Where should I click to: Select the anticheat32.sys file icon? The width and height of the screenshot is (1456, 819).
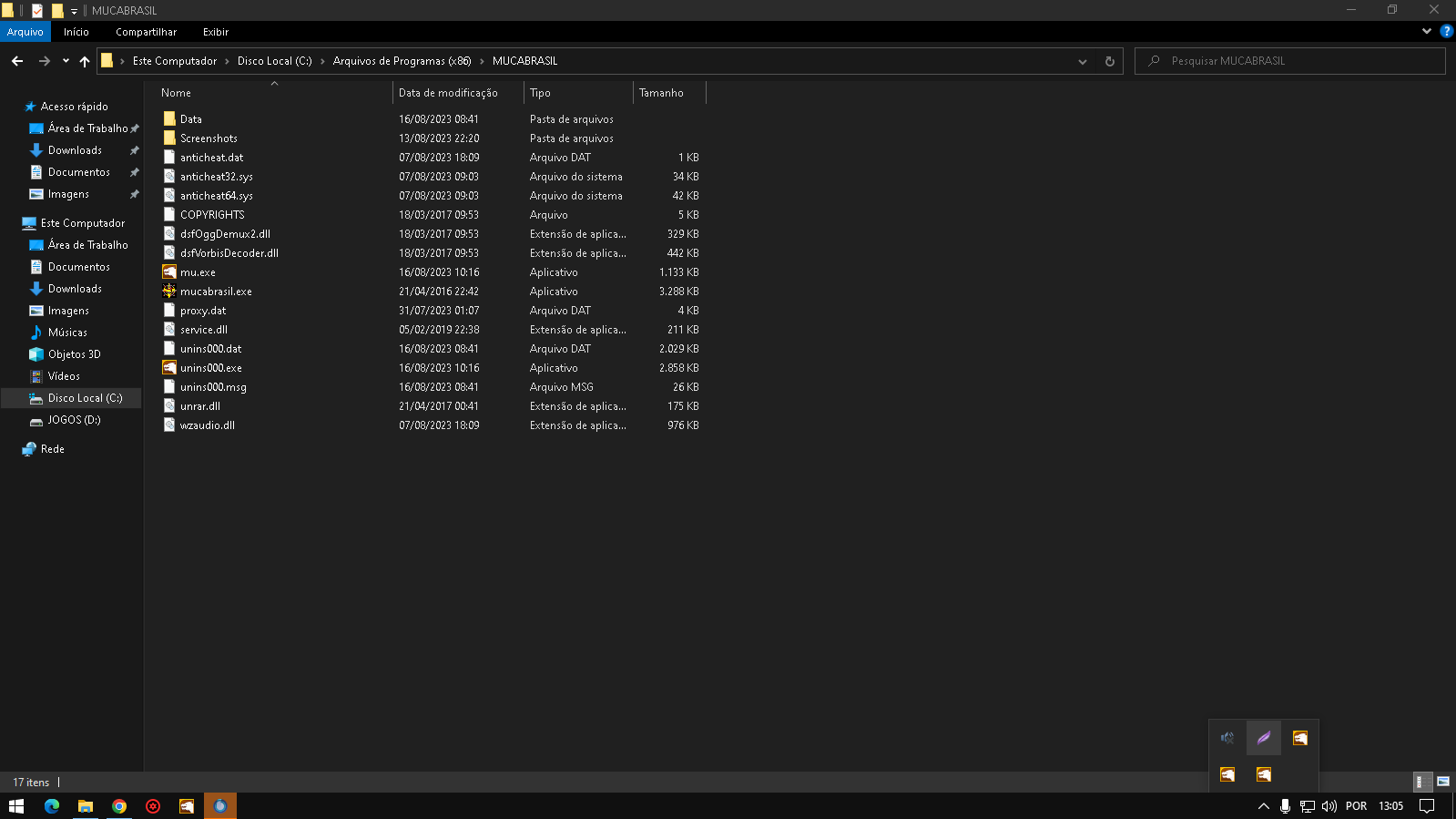click(x=169, y=177)
